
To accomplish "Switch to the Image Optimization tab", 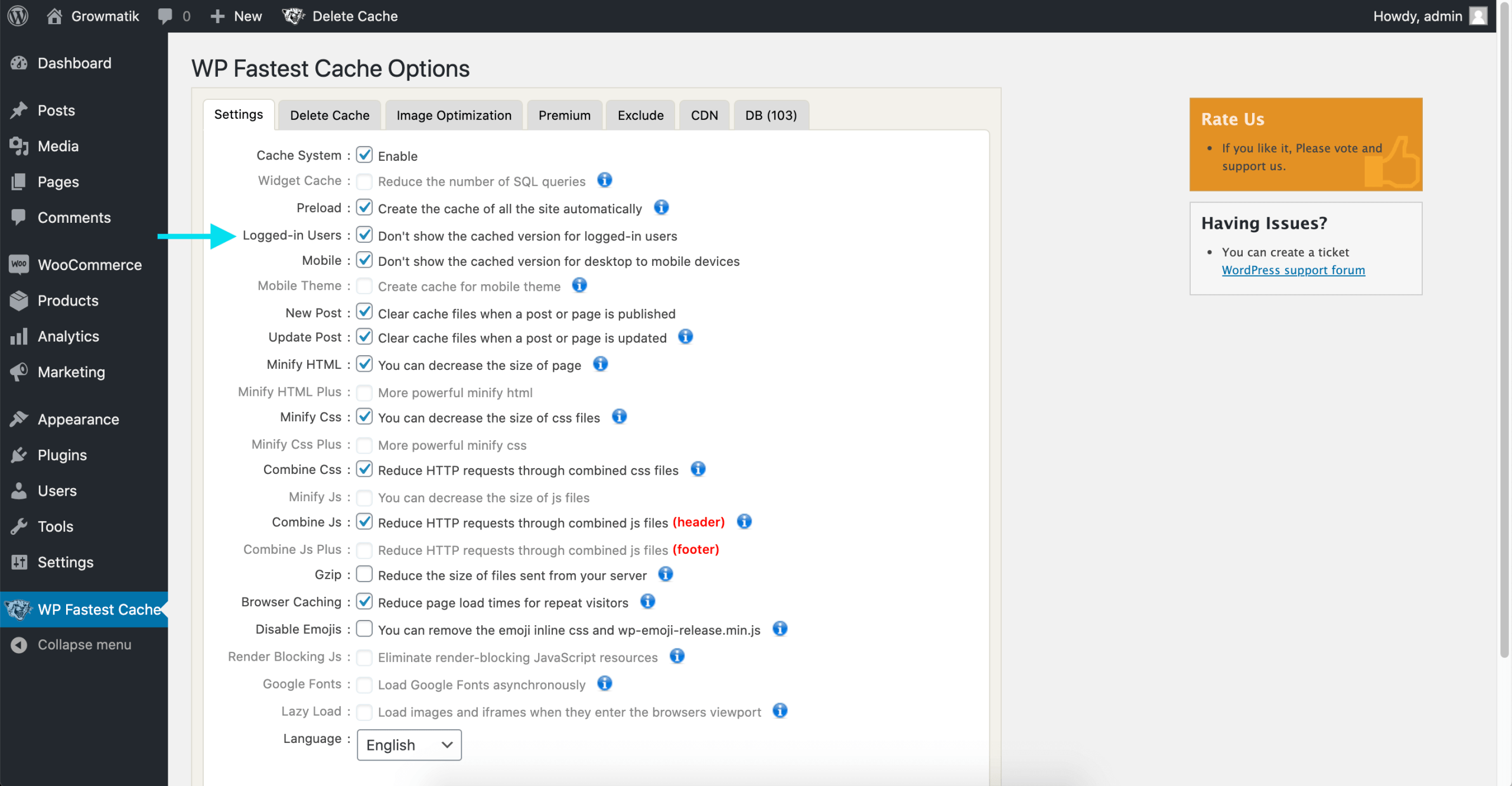I will pyautogui.click(x=454, y=115).
